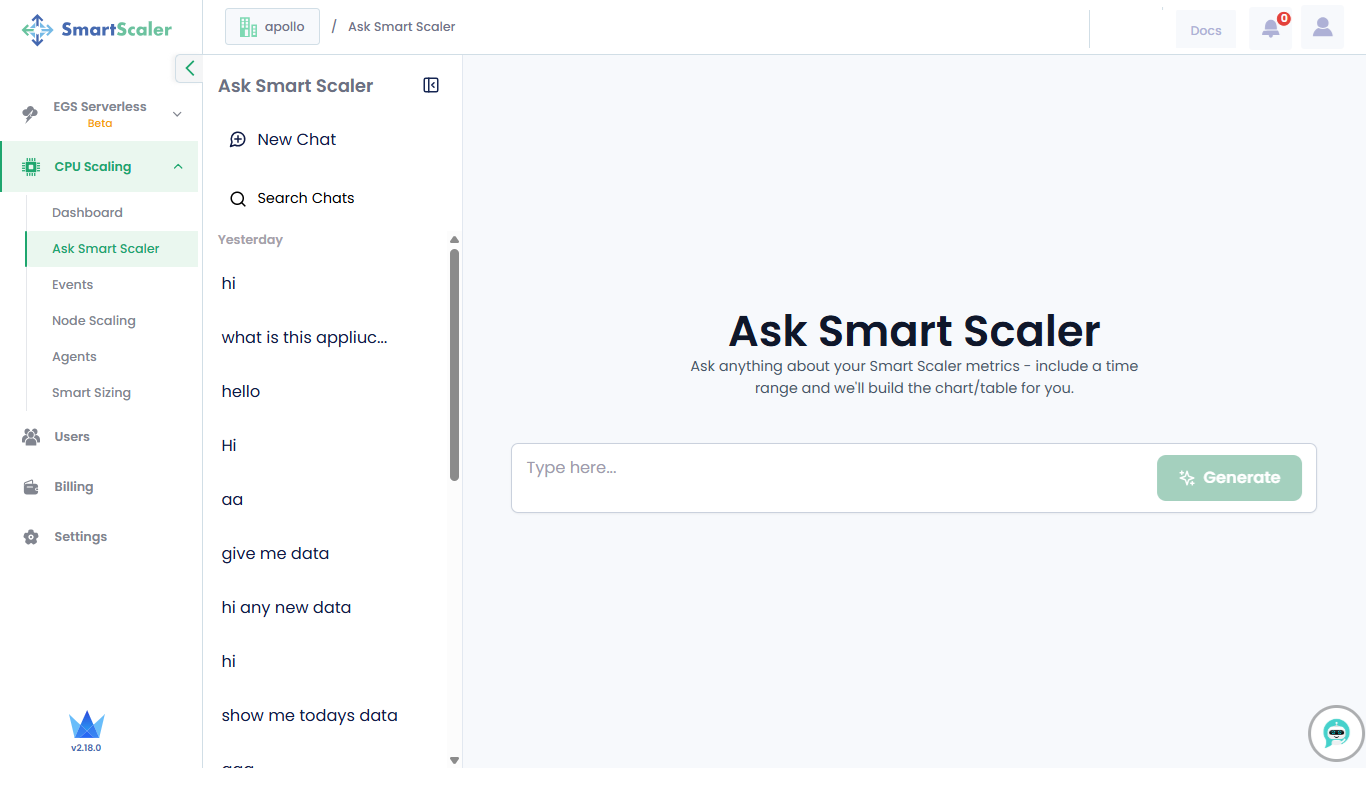1366x787 pixels.
Task: Open the notifications bell icon
Action: pyautogui.click(x=1270, y=28)
